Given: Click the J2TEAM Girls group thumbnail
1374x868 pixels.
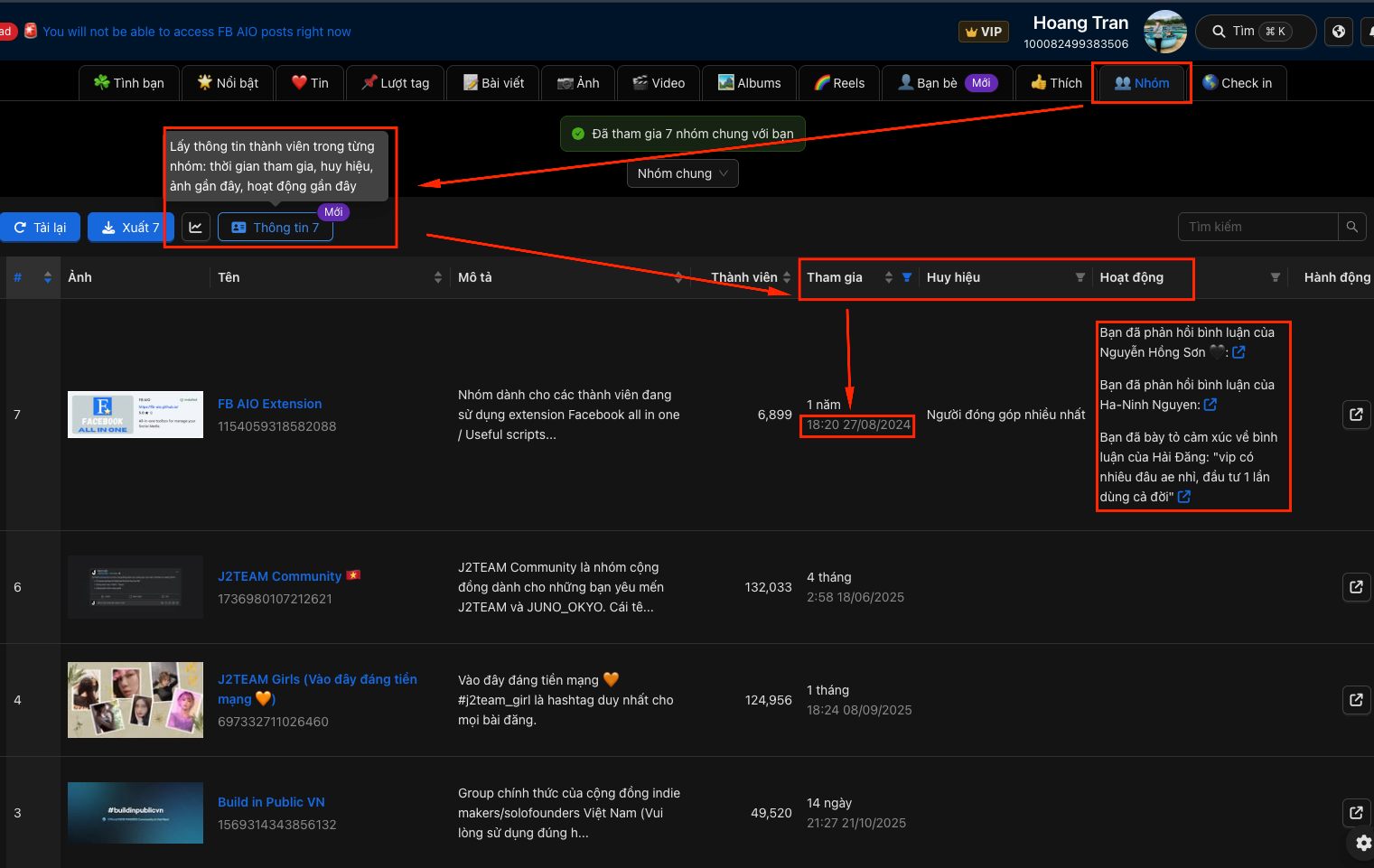Looking at the screenshot, I should 136,700.
